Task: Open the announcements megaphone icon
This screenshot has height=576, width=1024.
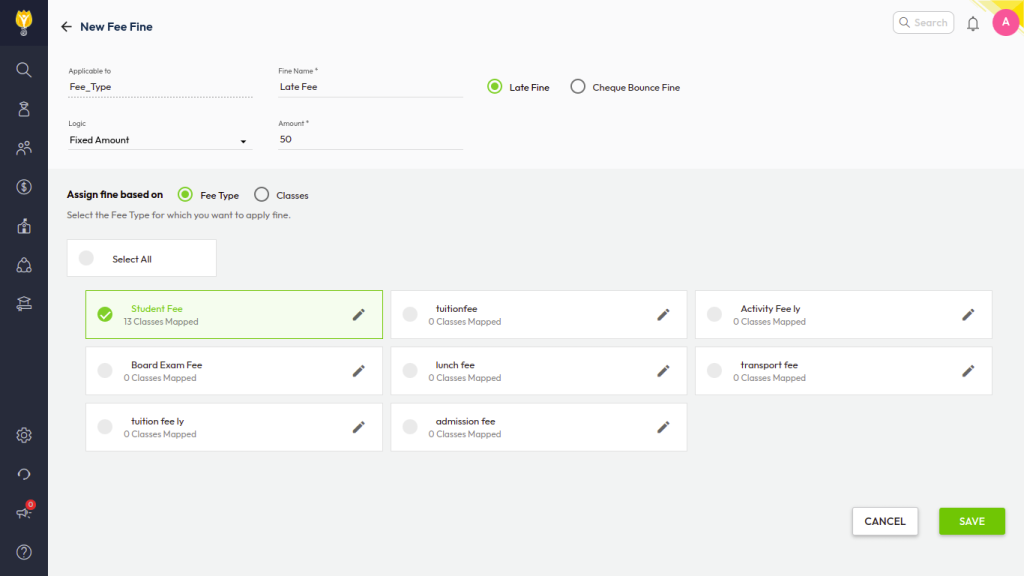Action: pos(24,513)
